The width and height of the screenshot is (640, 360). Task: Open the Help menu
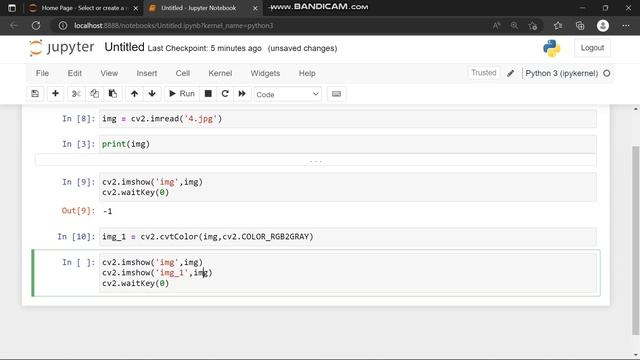(x=307, y=73)
